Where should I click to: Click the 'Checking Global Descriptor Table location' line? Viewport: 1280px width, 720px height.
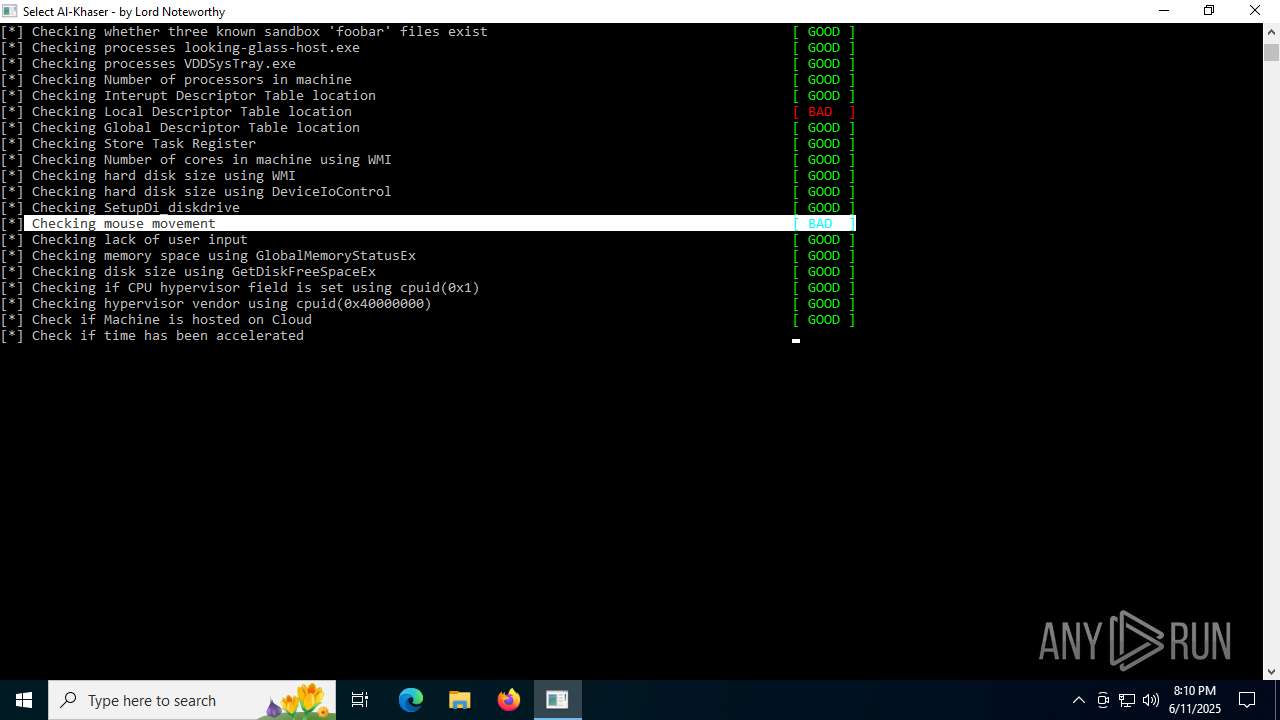(180, 128)
